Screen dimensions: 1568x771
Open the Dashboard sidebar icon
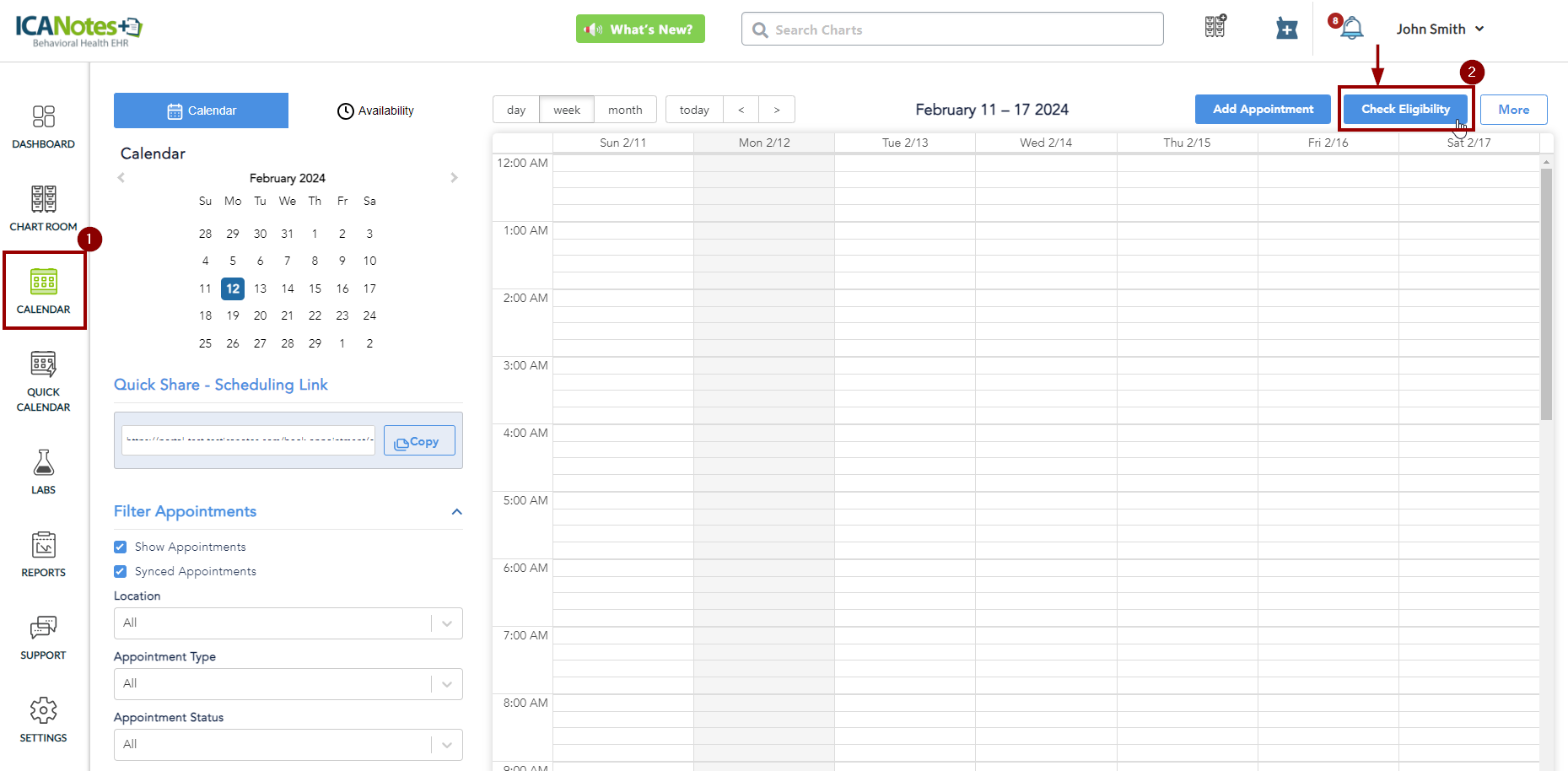(x=43, y=127)
